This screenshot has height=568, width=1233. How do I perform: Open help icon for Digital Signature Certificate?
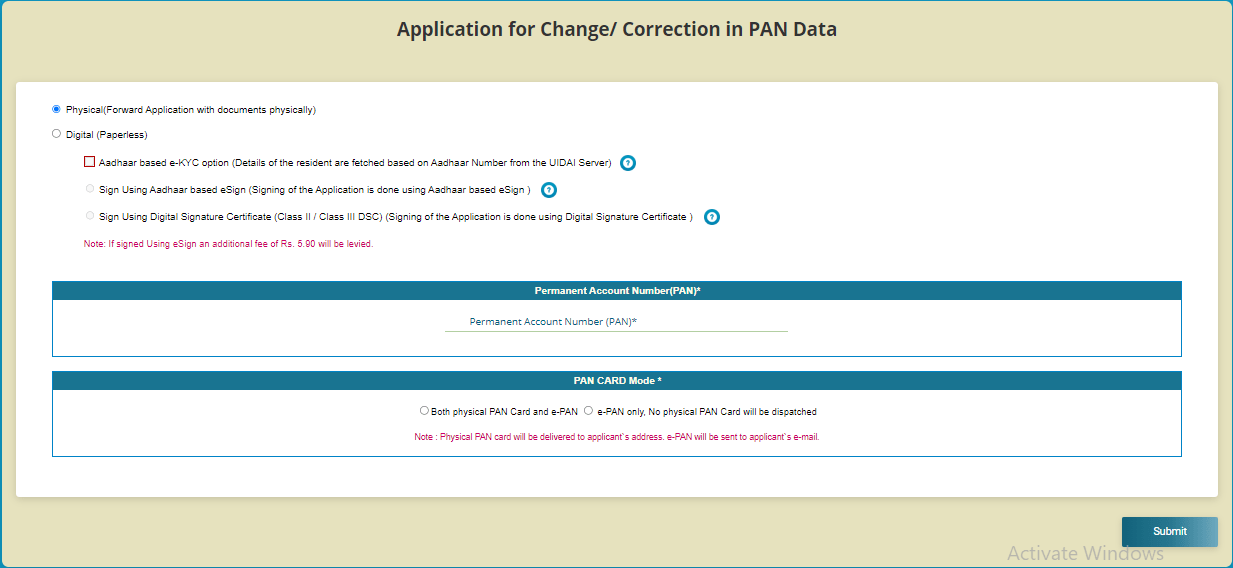point(711,217)
